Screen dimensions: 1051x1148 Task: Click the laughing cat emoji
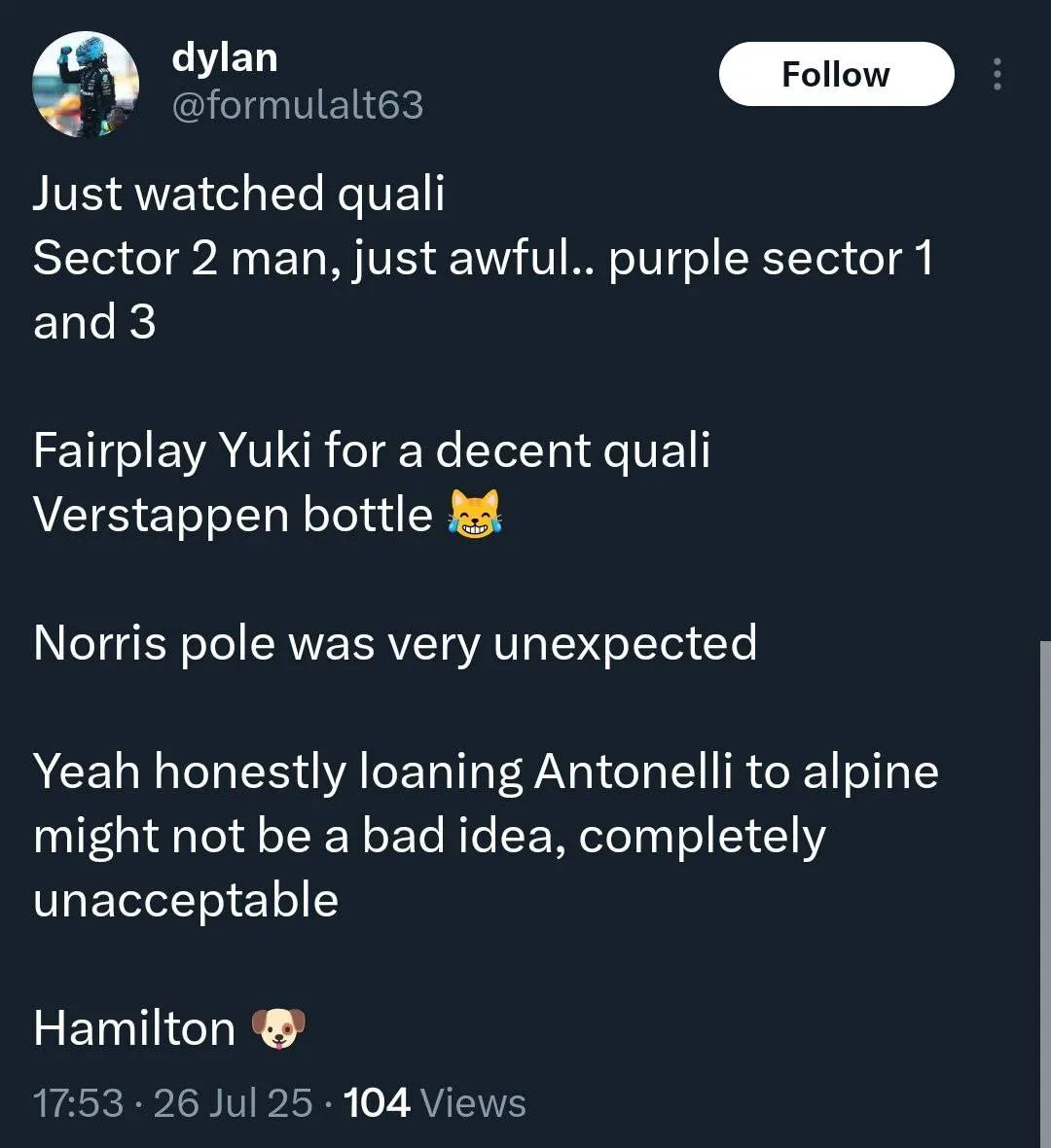pos(475,514)
